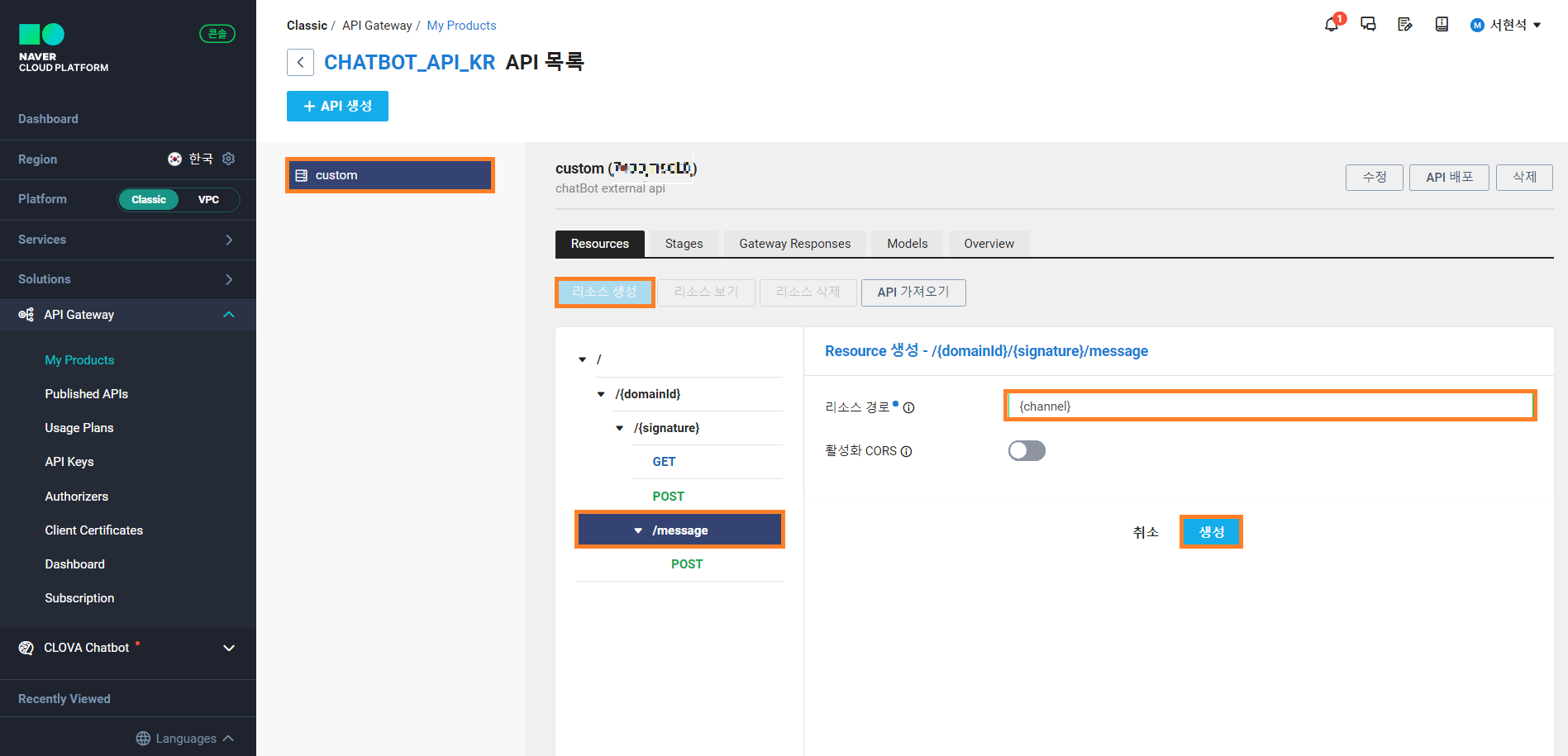1568x756 pixels.
Task: Click the 수정 button
Action: tap(1375, 178)
